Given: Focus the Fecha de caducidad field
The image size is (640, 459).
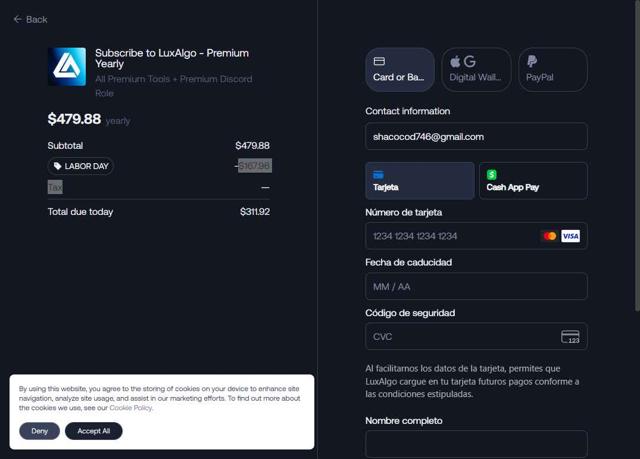Looking at the screenshot, I should click(476, 286).
